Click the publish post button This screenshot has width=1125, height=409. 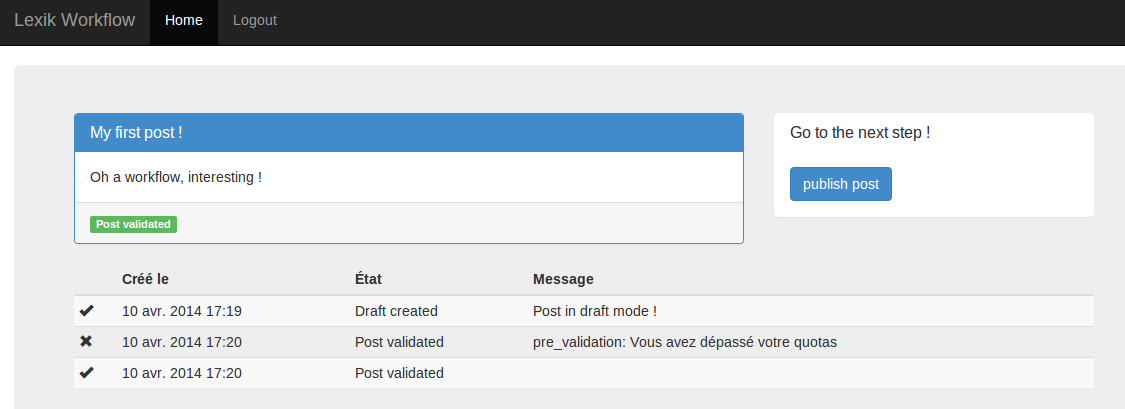pos(841,184)
